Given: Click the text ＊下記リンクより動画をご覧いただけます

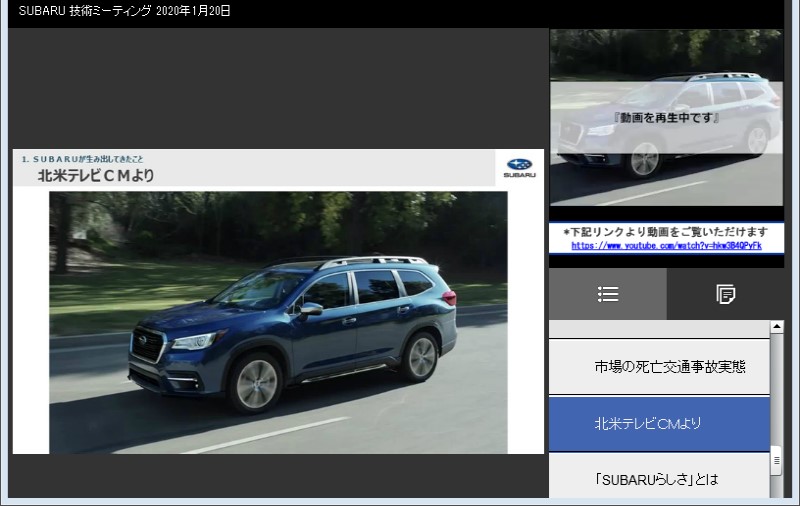Looking at the screenshot, I should coord(666,232).
